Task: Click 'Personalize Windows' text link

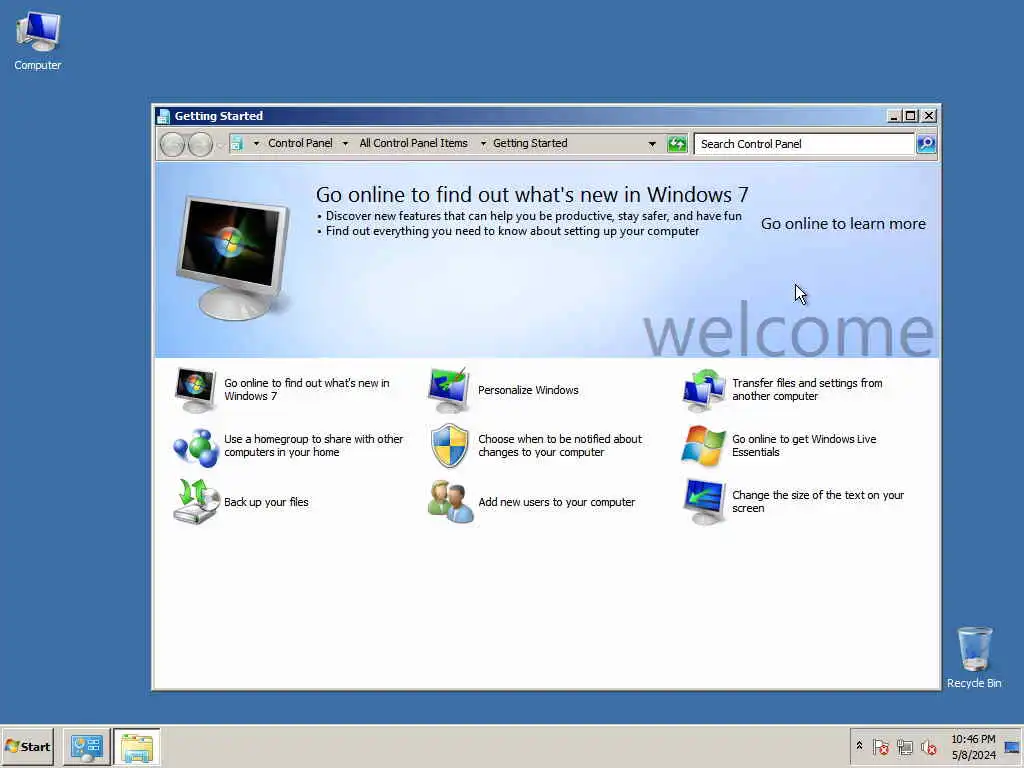Action: point(528,390)
